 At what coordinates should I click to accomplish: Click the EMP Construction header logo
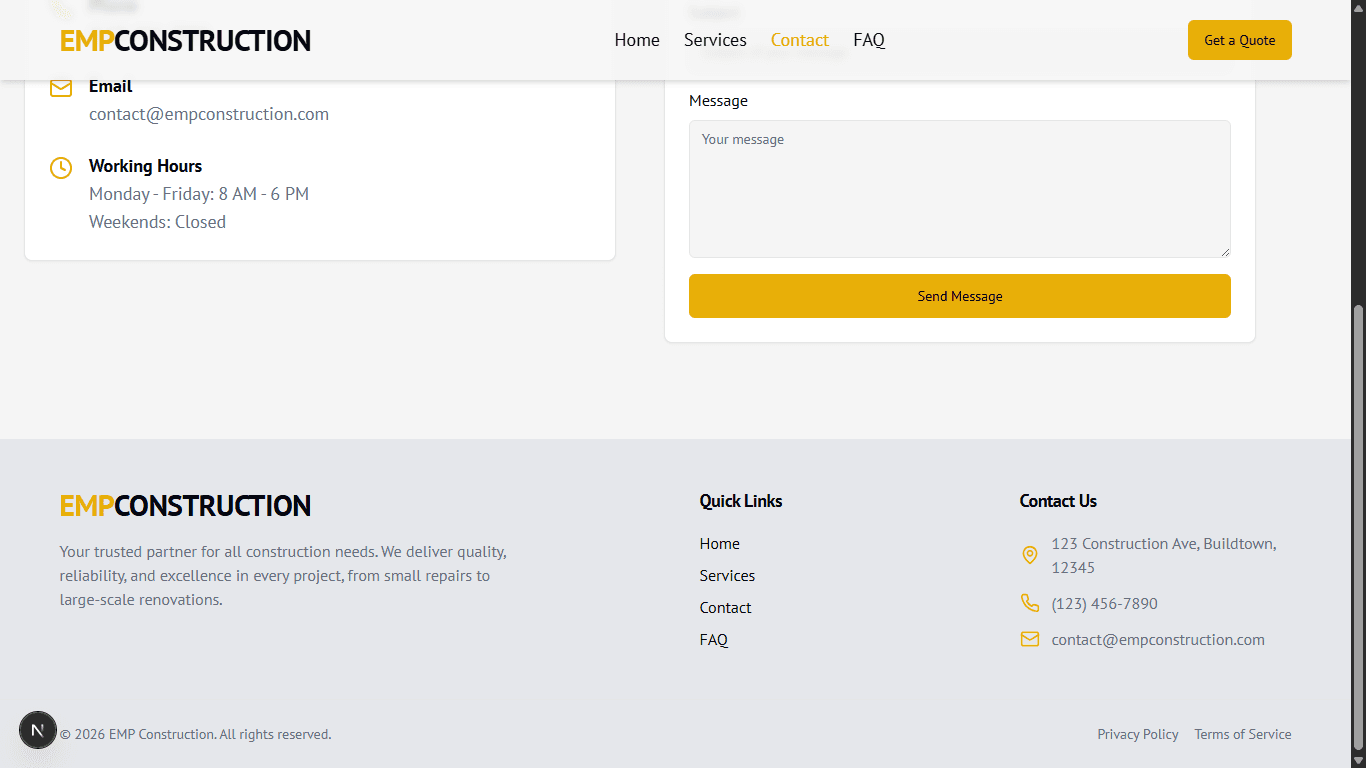click(185, 41)
